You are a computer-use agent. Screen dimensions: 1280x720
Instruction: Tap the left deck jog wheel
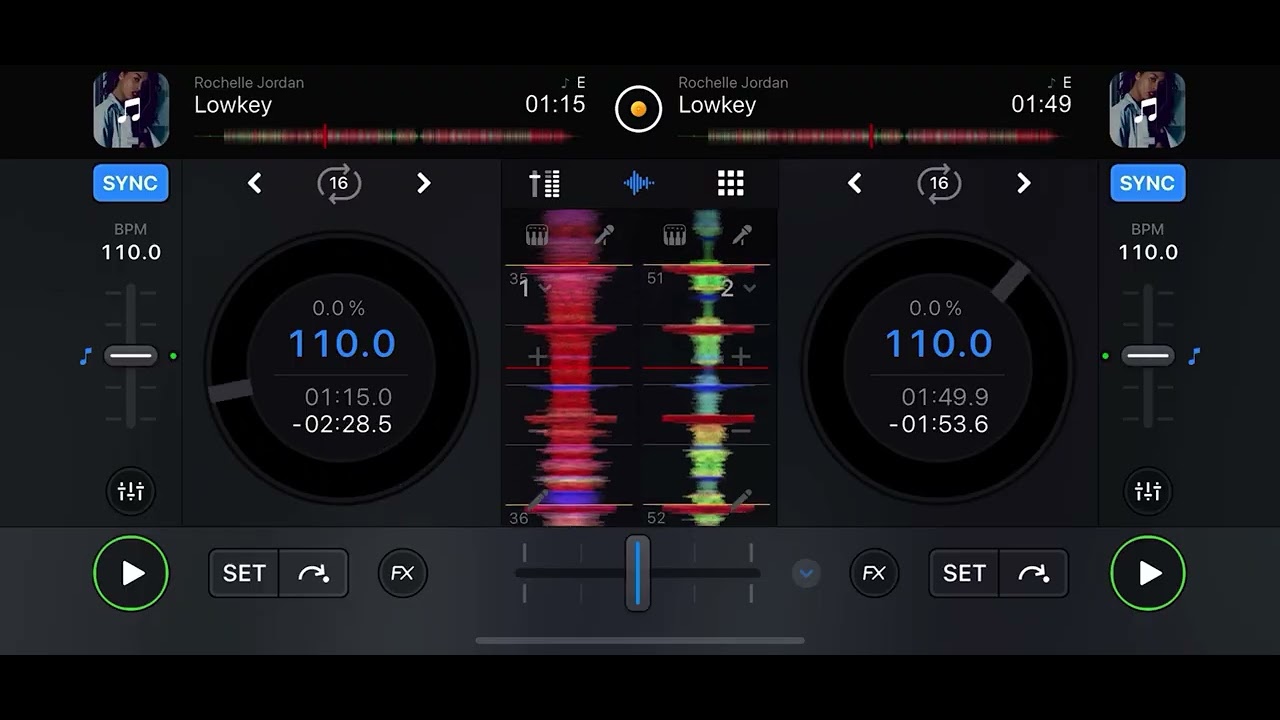(341, 367)
